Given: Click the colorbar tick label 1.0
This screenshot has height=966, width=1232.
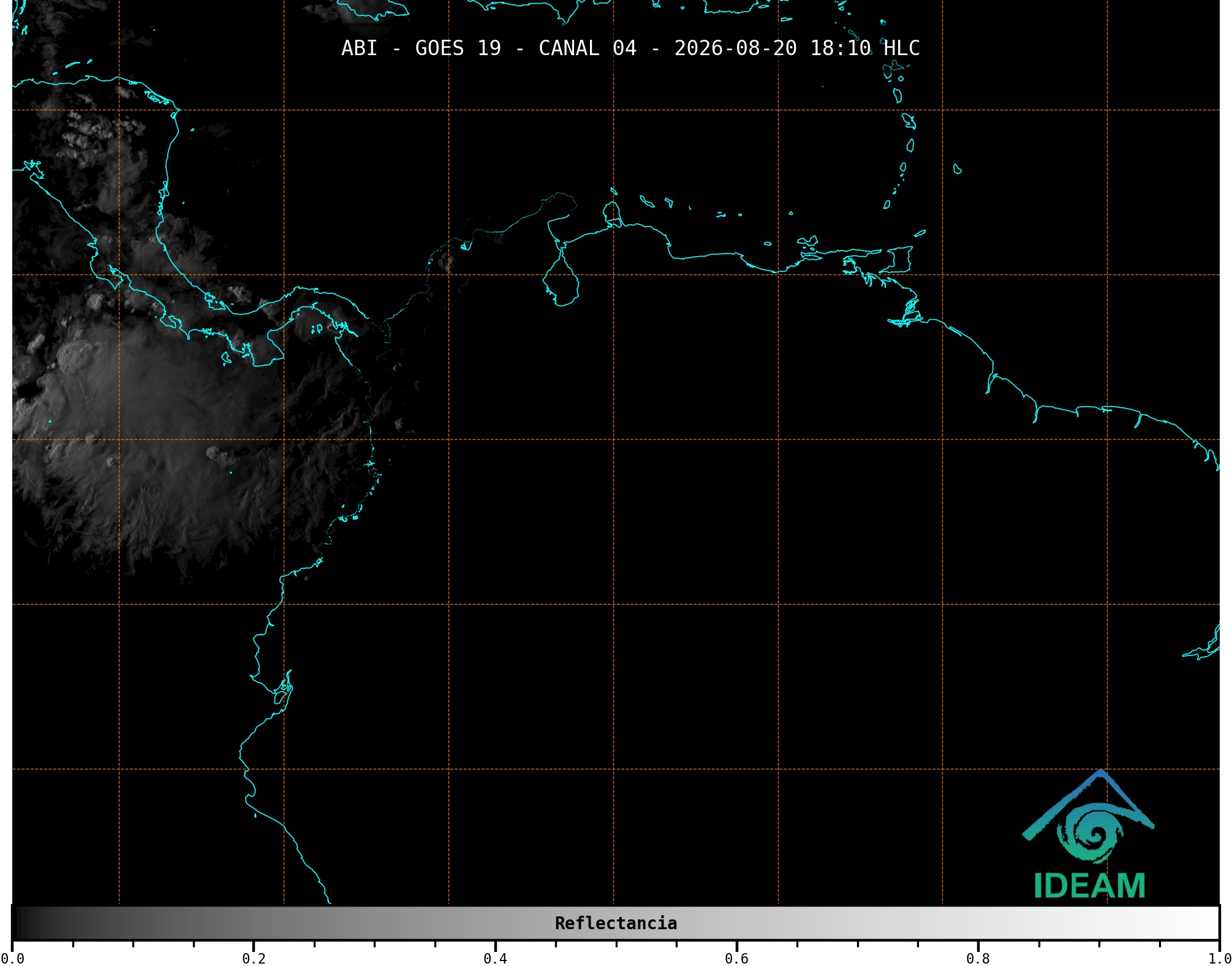Looking at the screenshot, I should click(x=1219, y=958).
